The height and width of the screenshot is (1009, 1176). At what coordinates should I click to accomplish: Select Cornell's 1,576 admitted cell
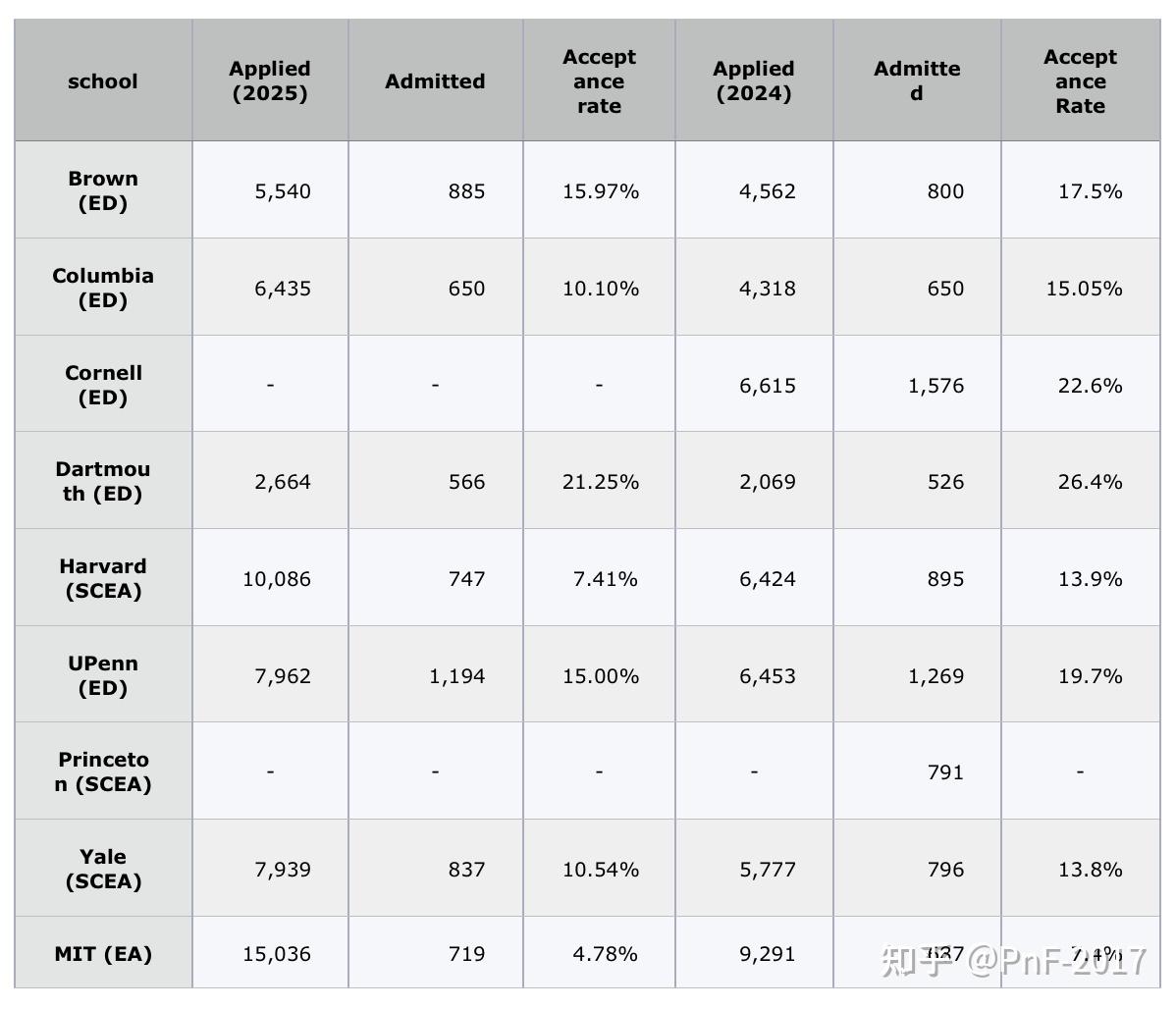(935, 386)
